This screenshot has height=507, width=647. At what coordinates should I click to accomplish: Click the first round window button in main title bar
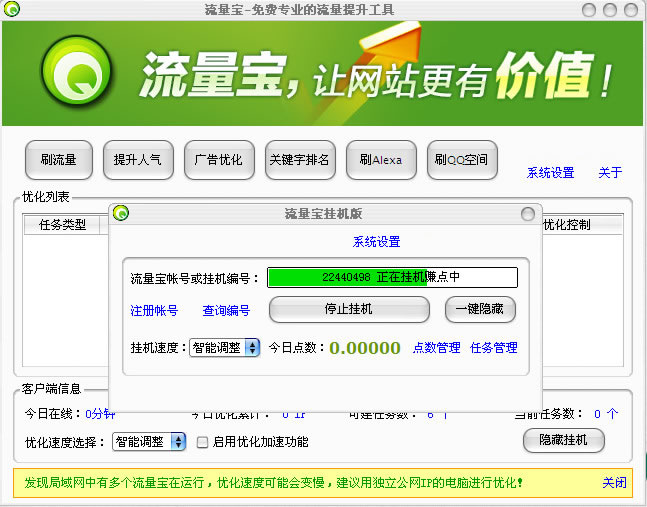[589, 9]
